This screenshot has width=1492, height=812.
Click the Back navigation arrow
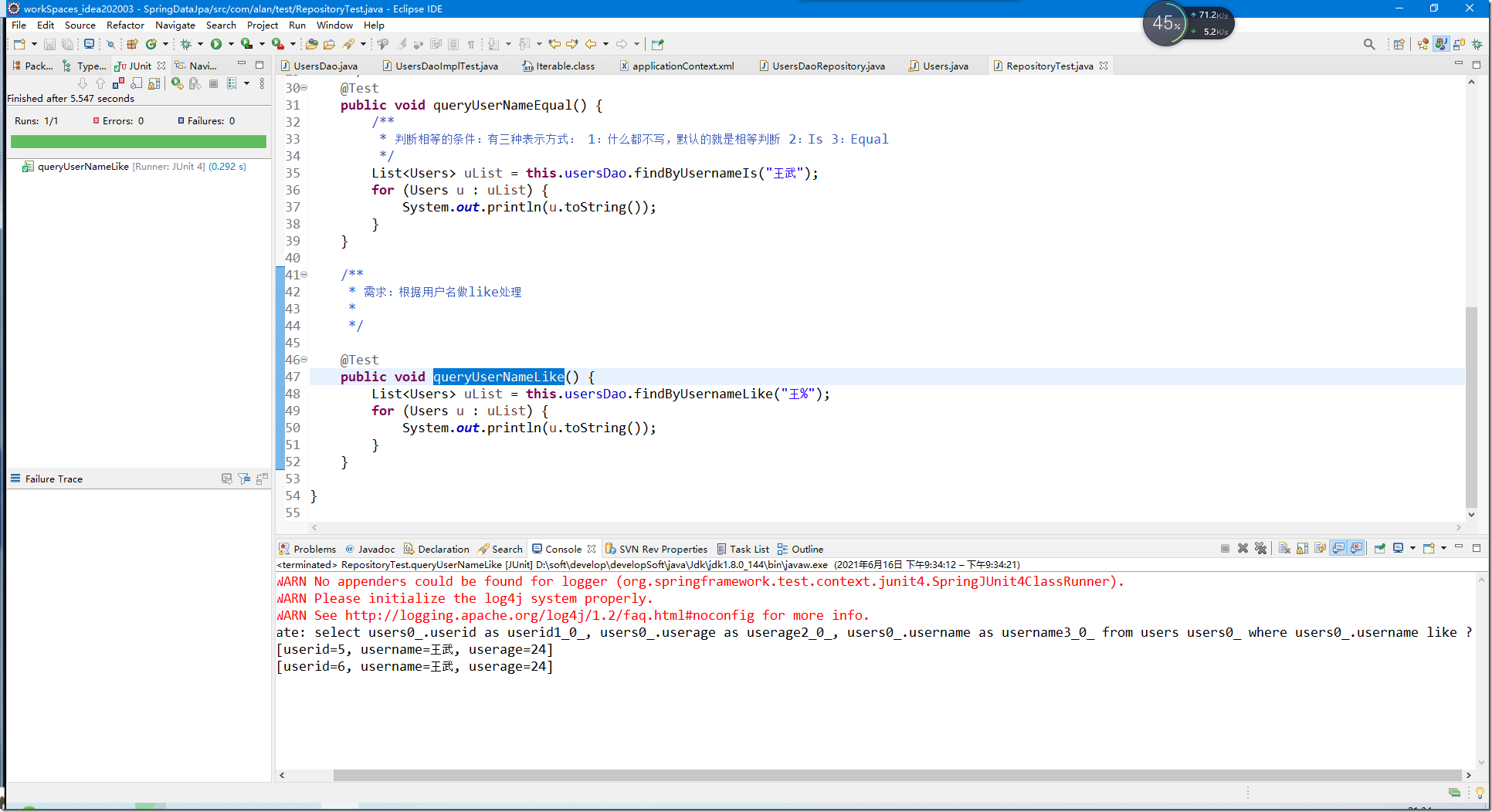click(591, 44)
